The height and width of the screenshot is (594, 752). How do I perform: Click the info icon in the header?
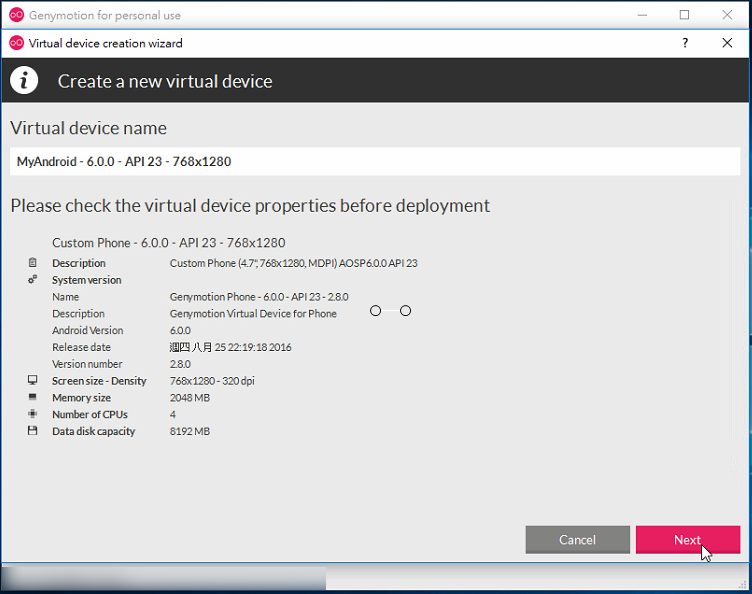click(24, 81)
